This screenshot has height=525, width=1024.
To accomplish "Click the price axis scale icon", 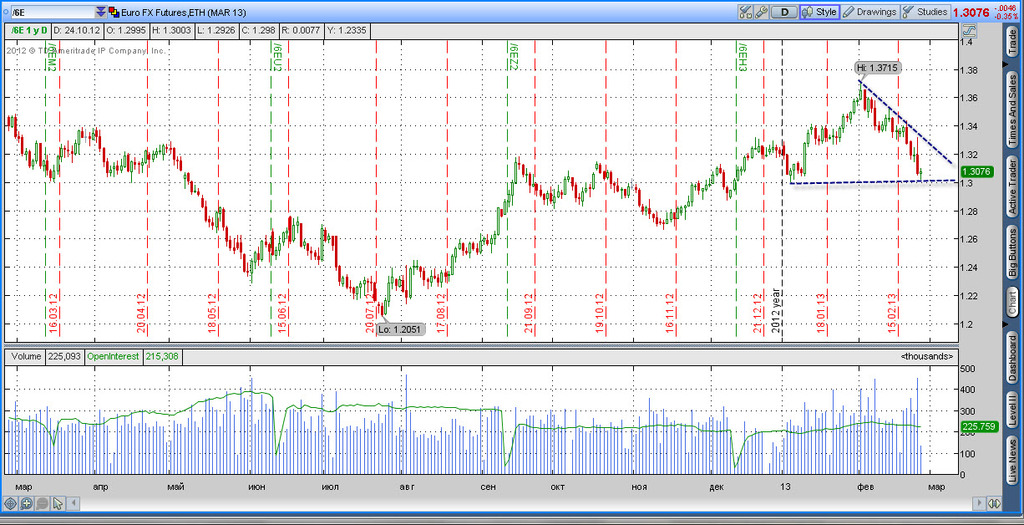I will coord(968,30).
